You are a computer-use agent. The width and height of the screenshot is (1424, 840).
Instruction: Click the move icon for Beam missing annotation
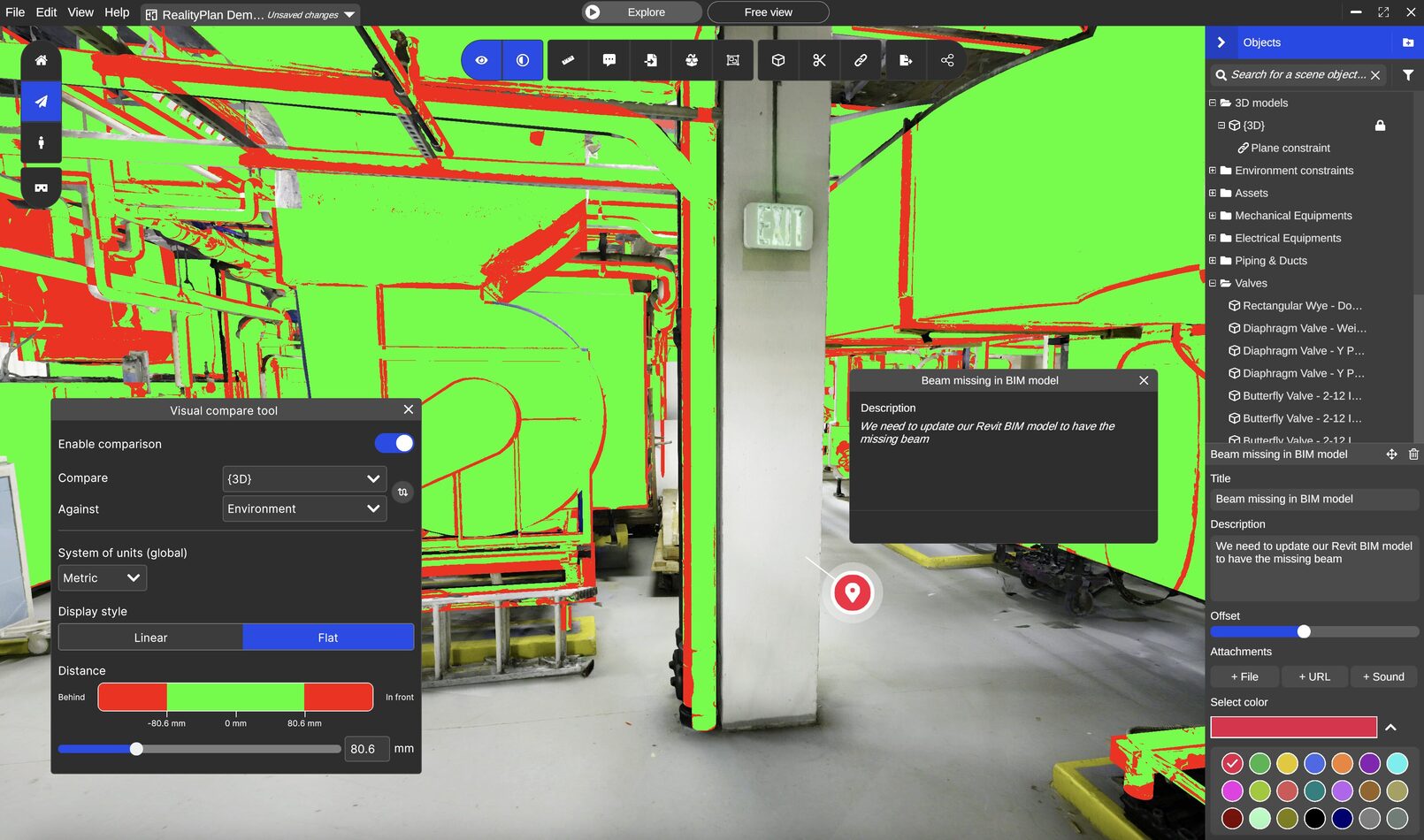[1391, 454]
